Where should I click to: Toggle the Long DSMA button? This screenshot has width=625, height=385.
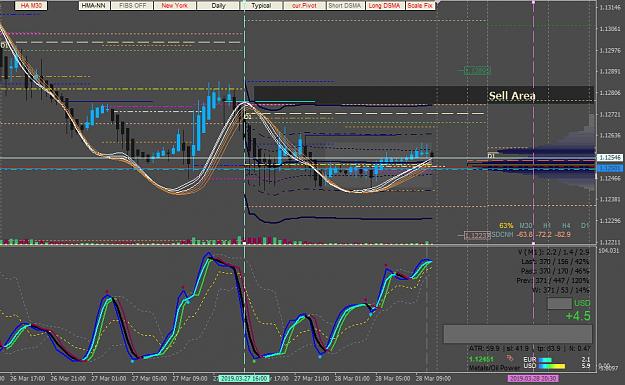pyautogui.click(x=384, y=6)
